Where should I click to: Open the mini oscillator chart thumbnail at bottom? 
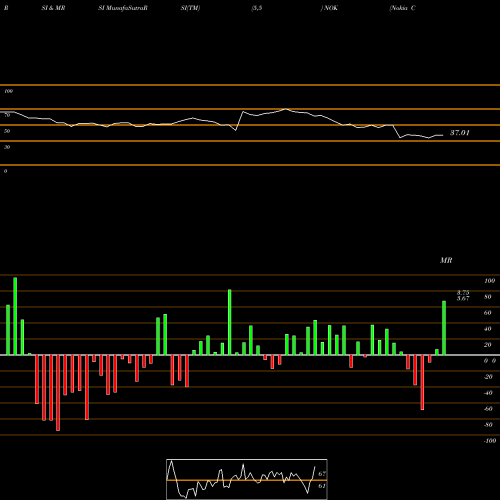pyautogui.click(x=247, y=479)
